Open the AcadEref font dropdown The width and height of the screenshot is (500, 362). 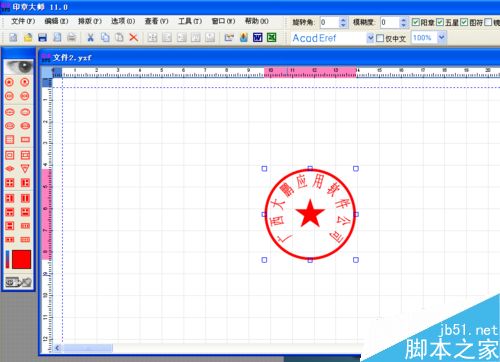[x=370, y=38]
